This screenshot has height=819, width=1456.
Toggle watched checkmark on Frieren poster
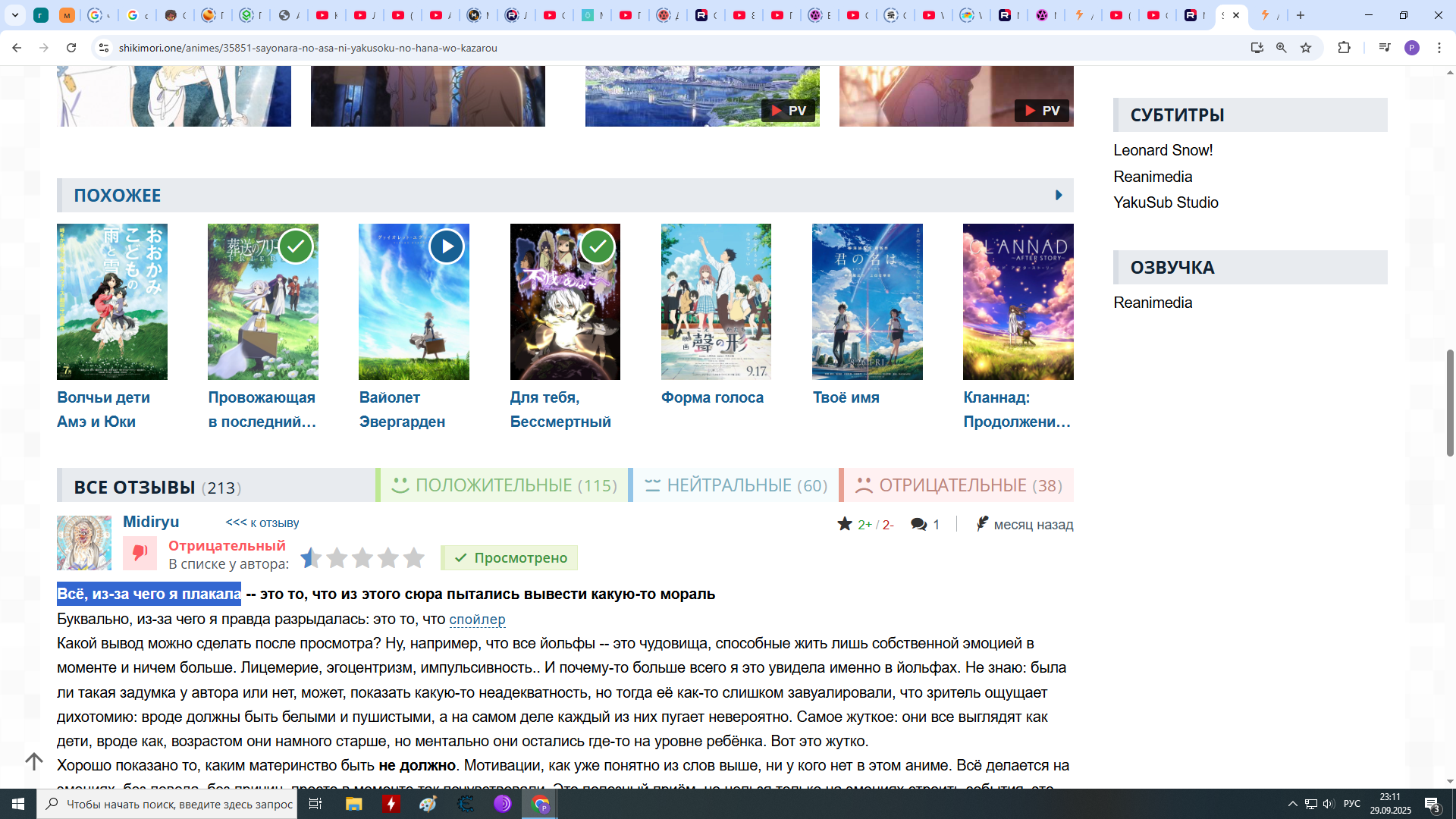296,246
